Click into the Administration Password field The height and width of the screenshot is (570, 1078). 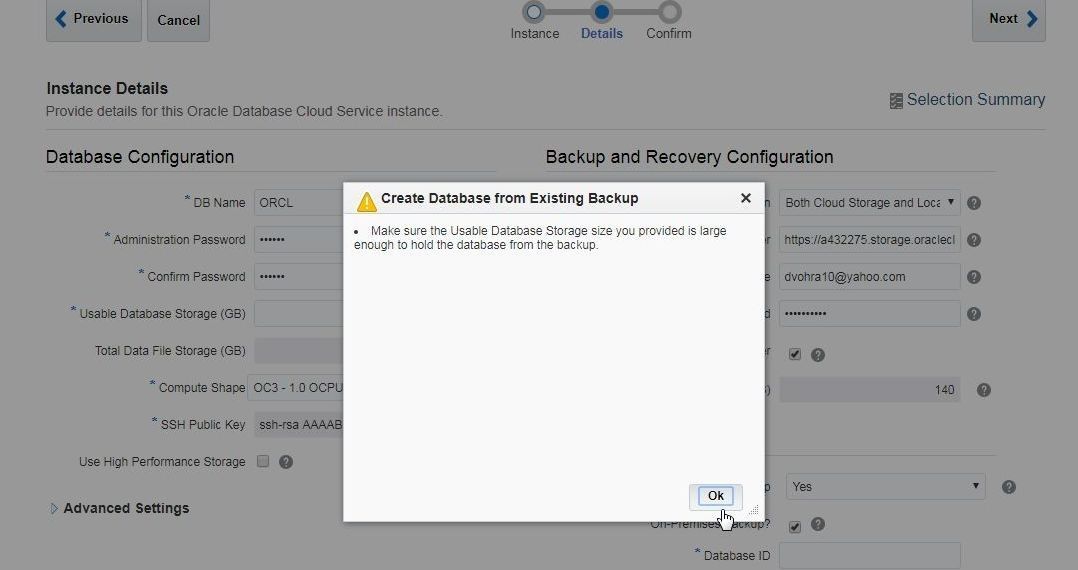[299, 239]
